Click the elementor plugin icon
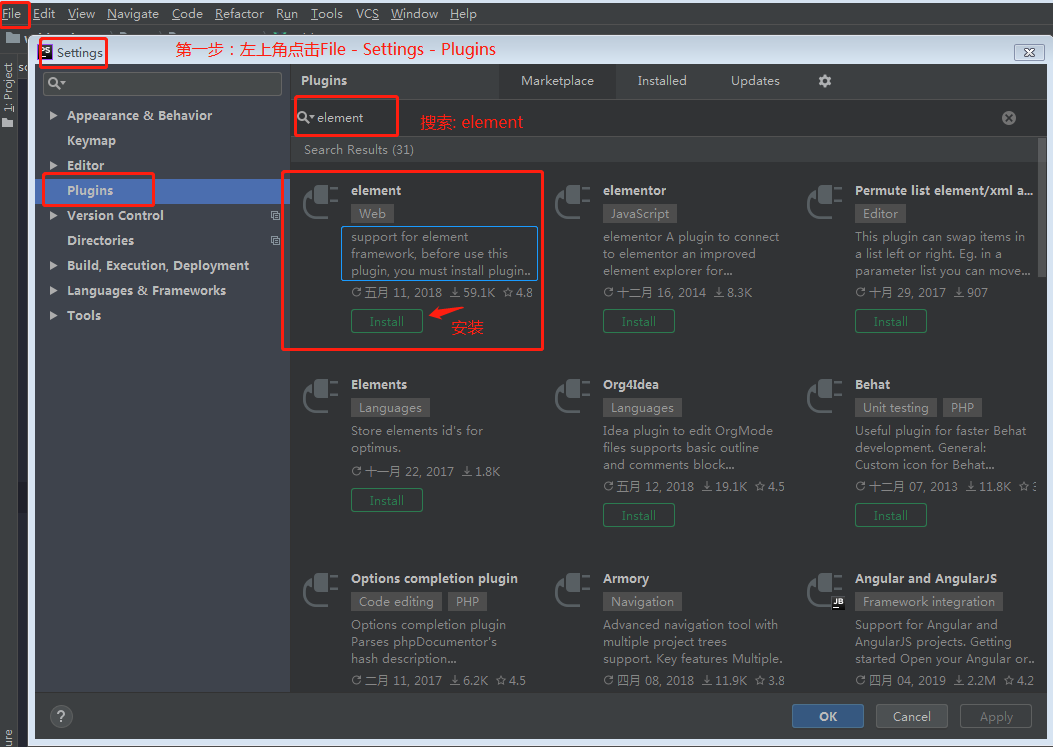The image size is (1053, 747). click(x=572, y=202)
